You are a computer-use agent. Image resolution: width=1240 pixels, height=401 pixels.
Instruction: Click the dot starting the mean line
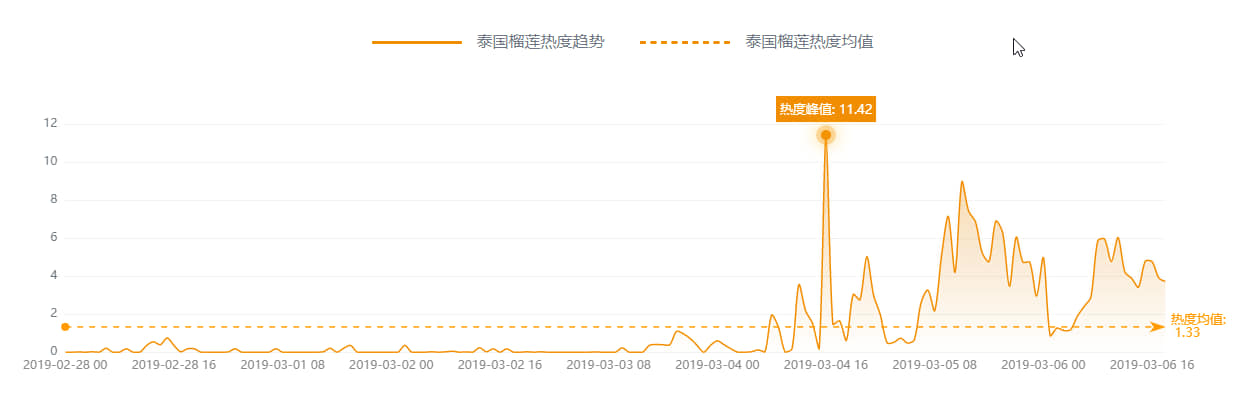click(x=65, y=327)
